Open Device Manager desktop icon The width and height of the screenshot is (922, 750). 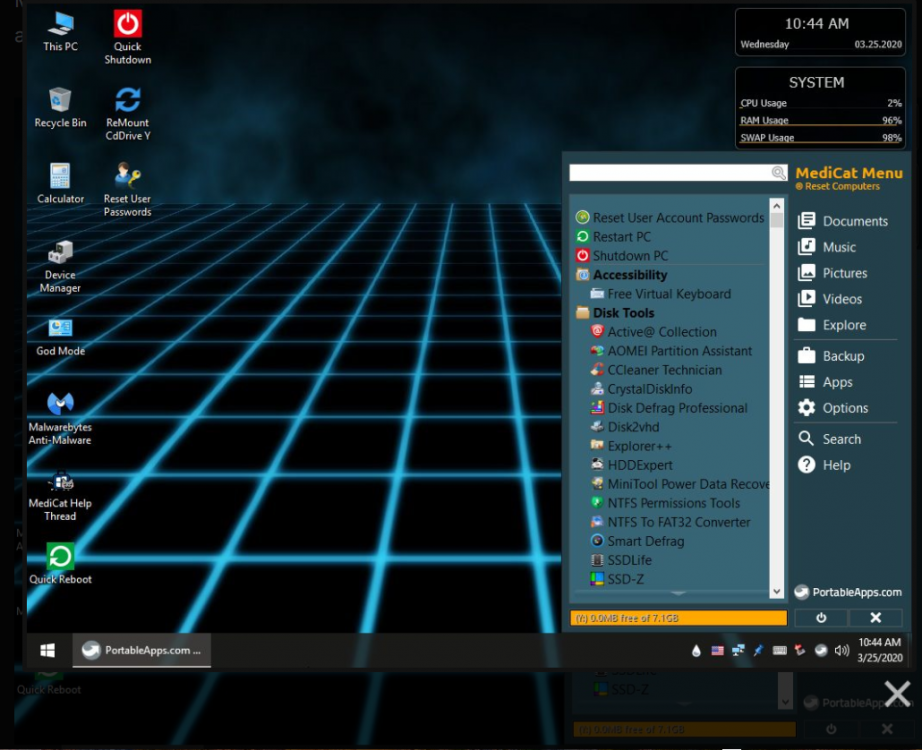[60, 253]
